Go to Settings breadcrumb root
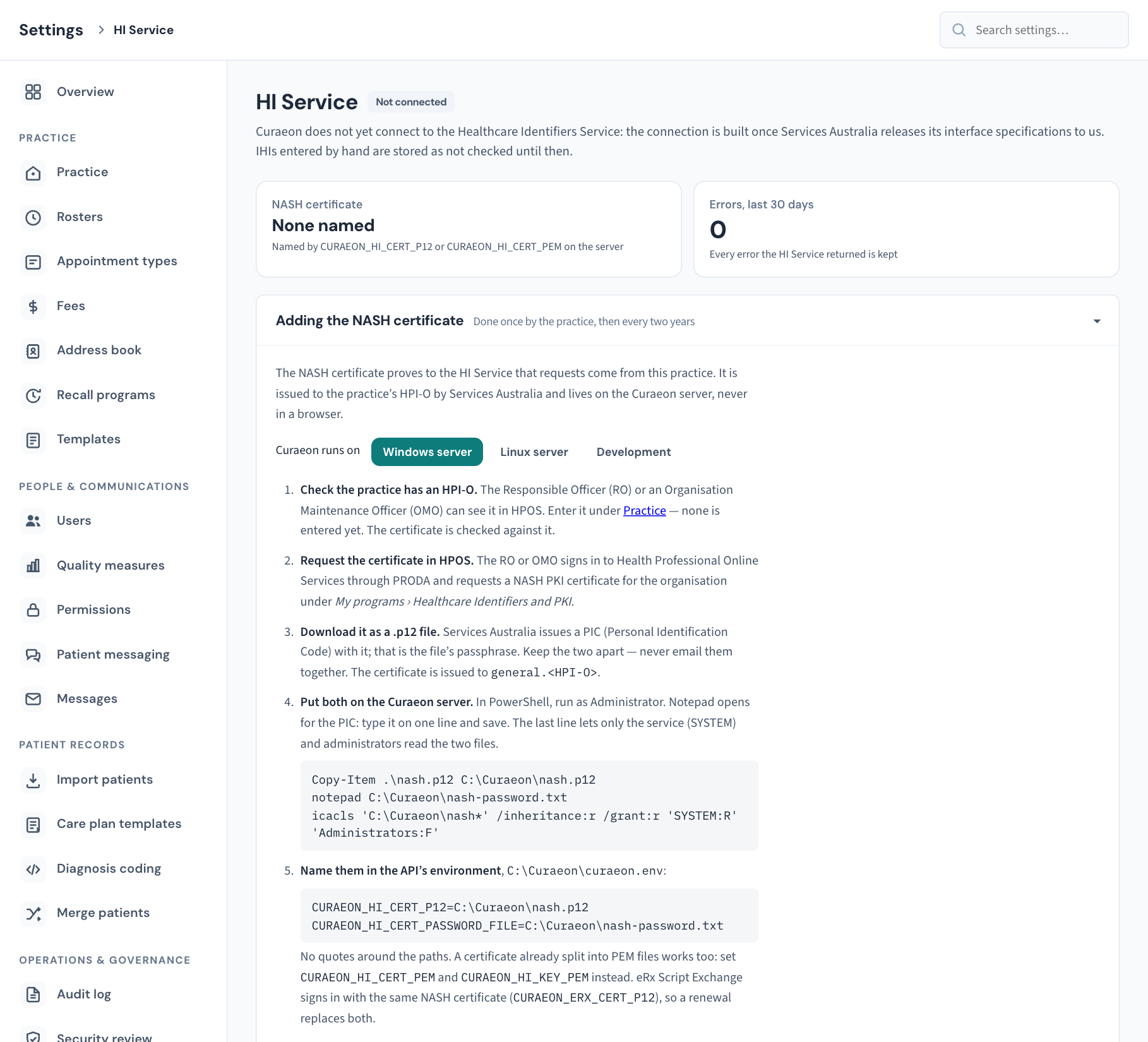Viewport: 1148px width, 1042px height. click(x=51, y=30)
